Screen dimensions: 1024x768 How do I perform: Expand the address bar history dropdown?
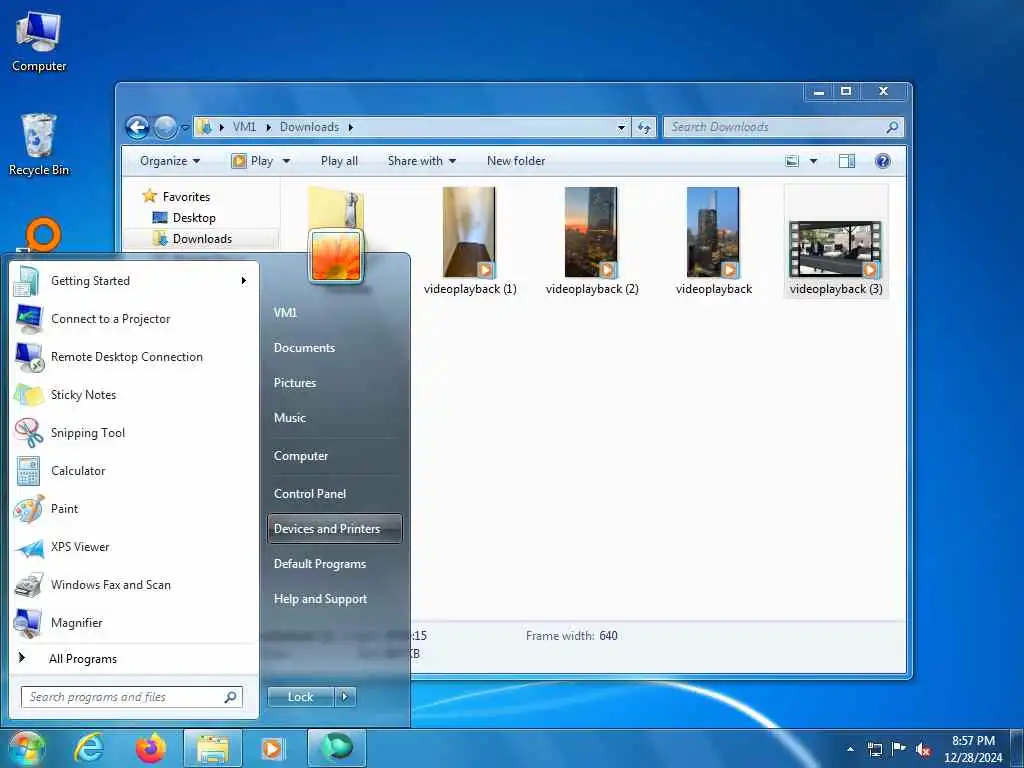click(x=622, y=127)
